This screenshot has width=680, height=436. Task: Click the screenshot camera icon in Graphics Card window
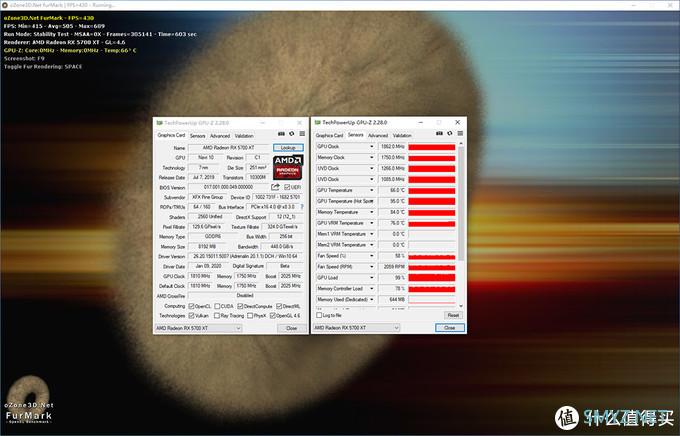pyautogui.click(x=281, y=134)
